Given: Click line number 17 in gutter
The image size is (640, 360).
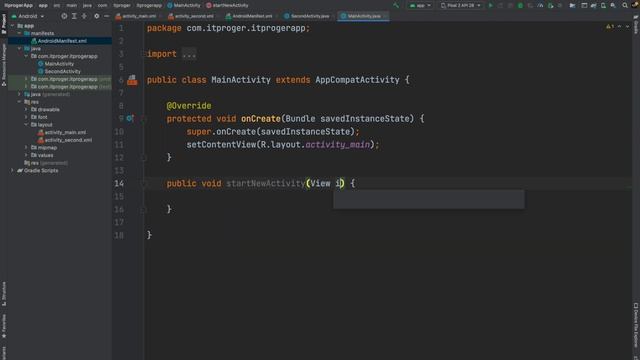Looking at the screenshot, I should click(x=119, y=222).
